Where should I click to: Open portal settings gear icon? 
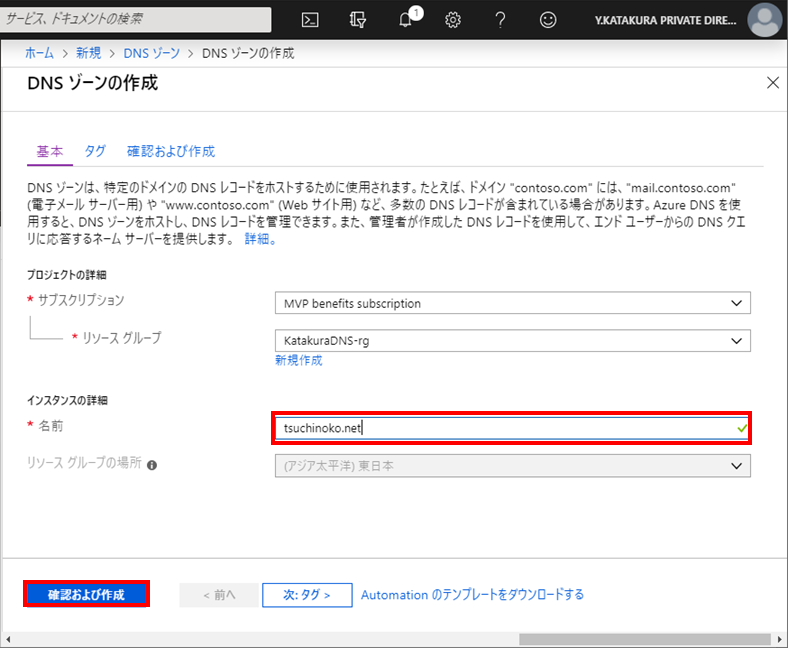coord(453,20)
